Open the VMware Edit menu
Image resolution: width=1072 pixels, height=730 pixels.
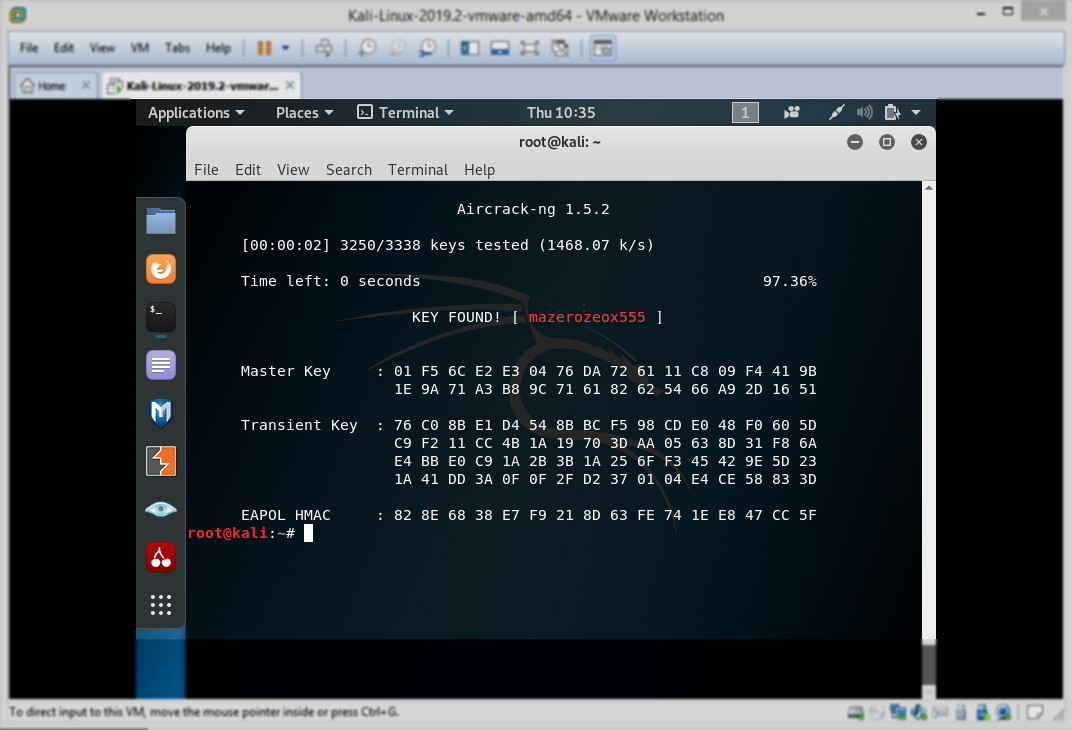point(64,48)
